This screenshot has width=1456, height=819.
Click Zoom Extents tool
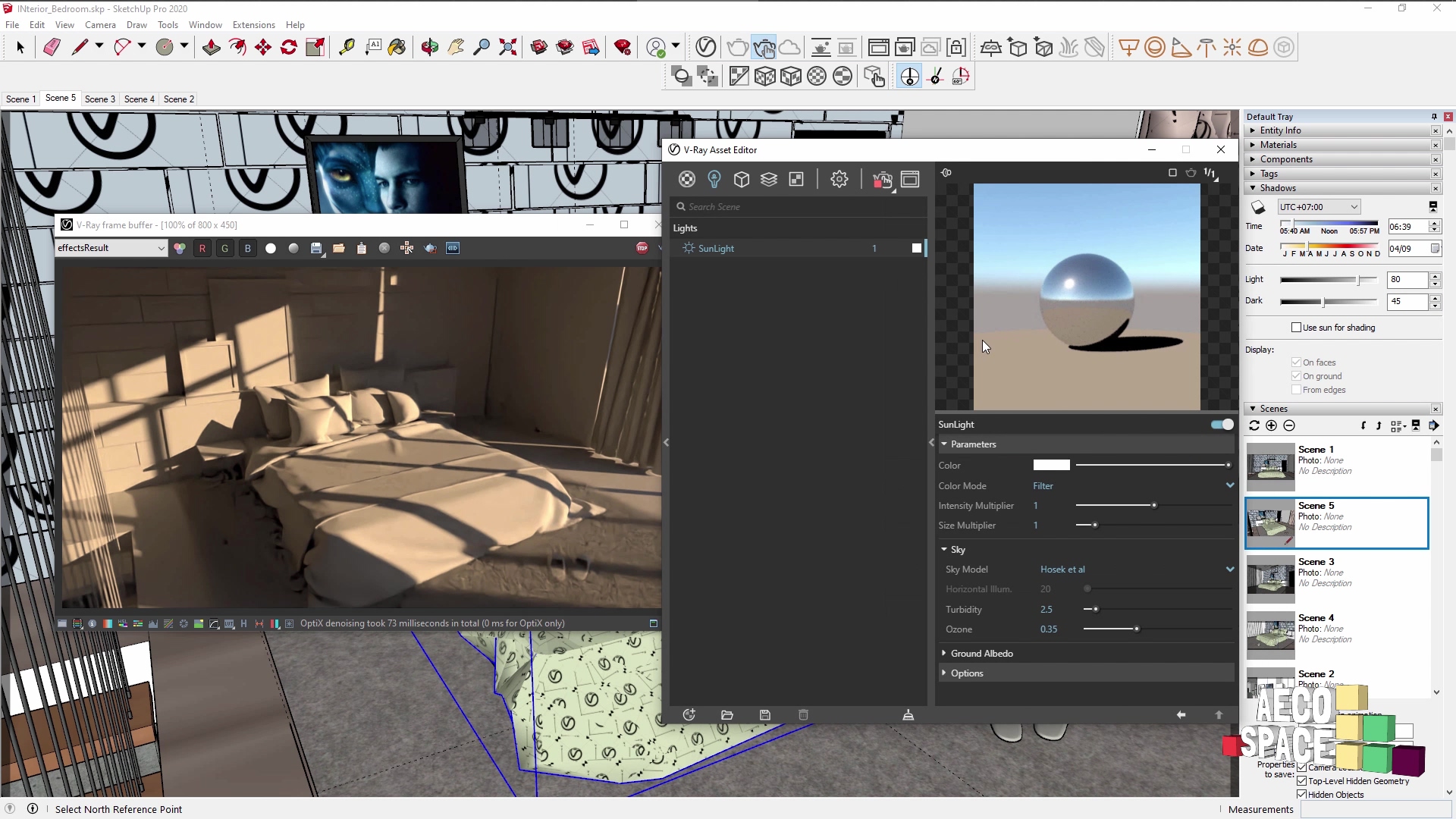click(x=508, y=47)
